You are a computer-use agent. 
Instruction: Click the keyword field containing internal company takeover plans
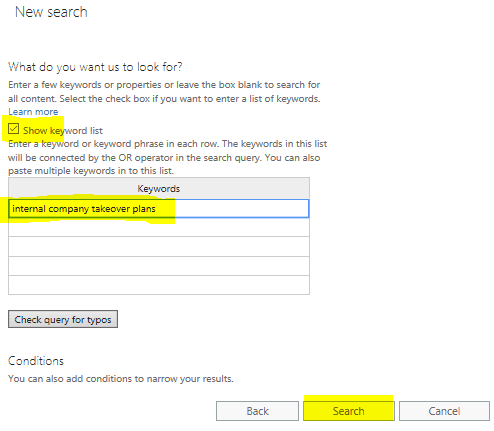coord(159,209)
